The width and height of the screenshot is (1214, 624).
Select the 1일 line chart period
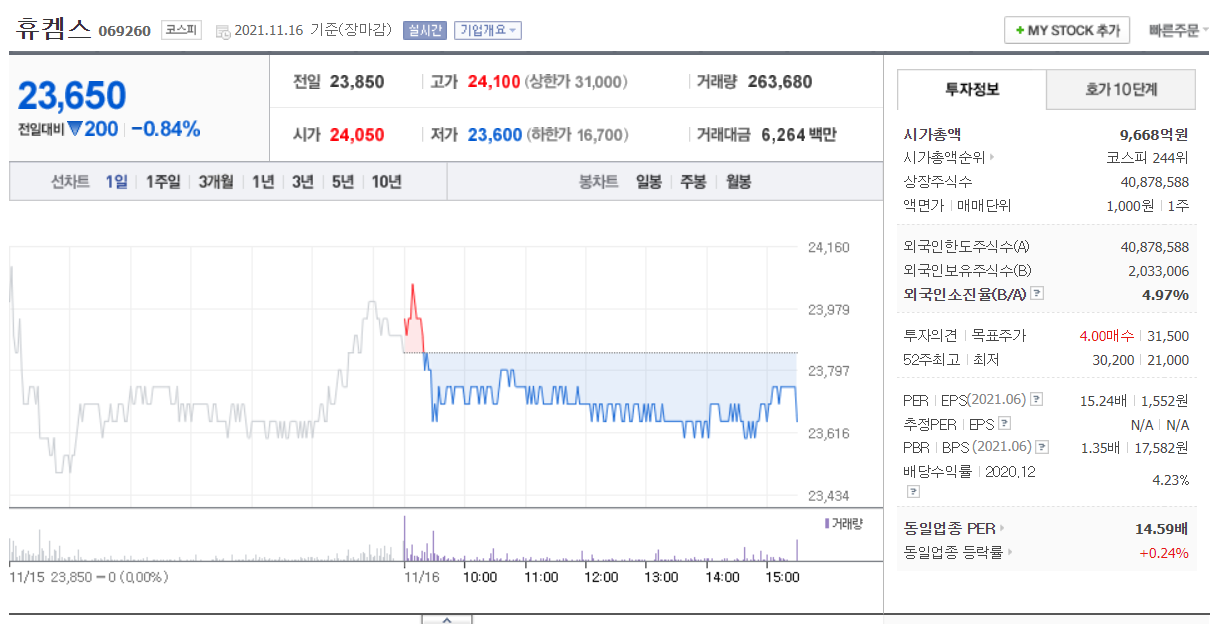pyautogui.click(x=116, y=182)
